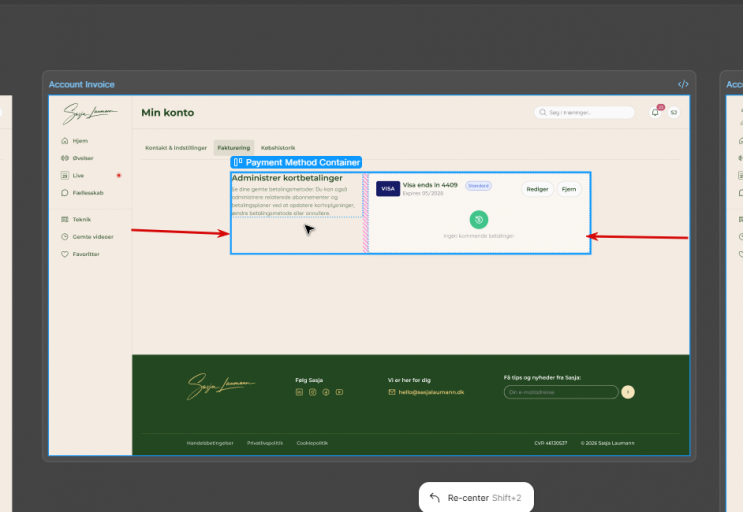Image resolution: width=743 pixels, height=512 pixels.
Task: Click the Hjem label in sidebar
Action: (x=80, y=141)
